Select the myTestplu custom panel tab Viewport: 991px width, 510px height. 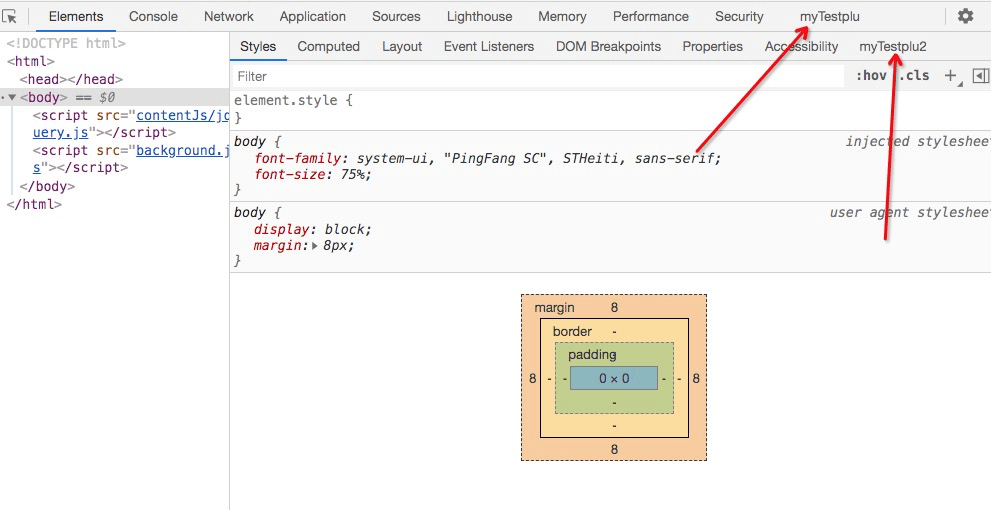pos(829,17)
